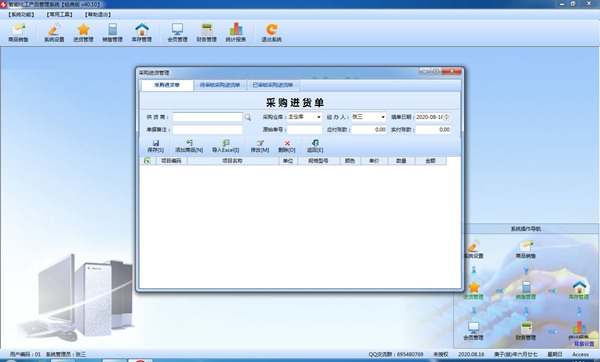Click the 实付账款 amount field

point(433,130)
